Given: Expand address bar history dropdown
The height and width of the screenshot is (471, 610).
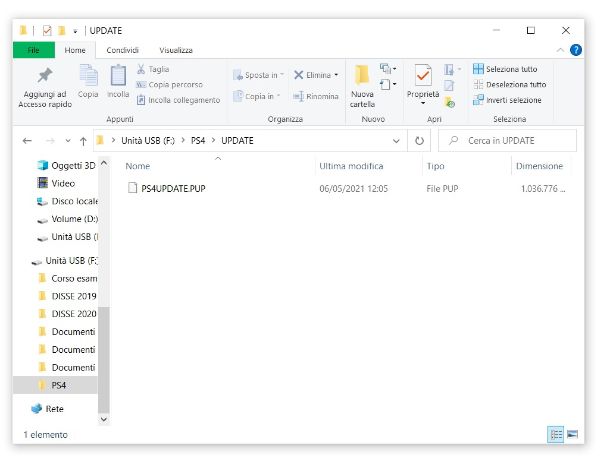Looking at the screenshot, I should [396, 141].
